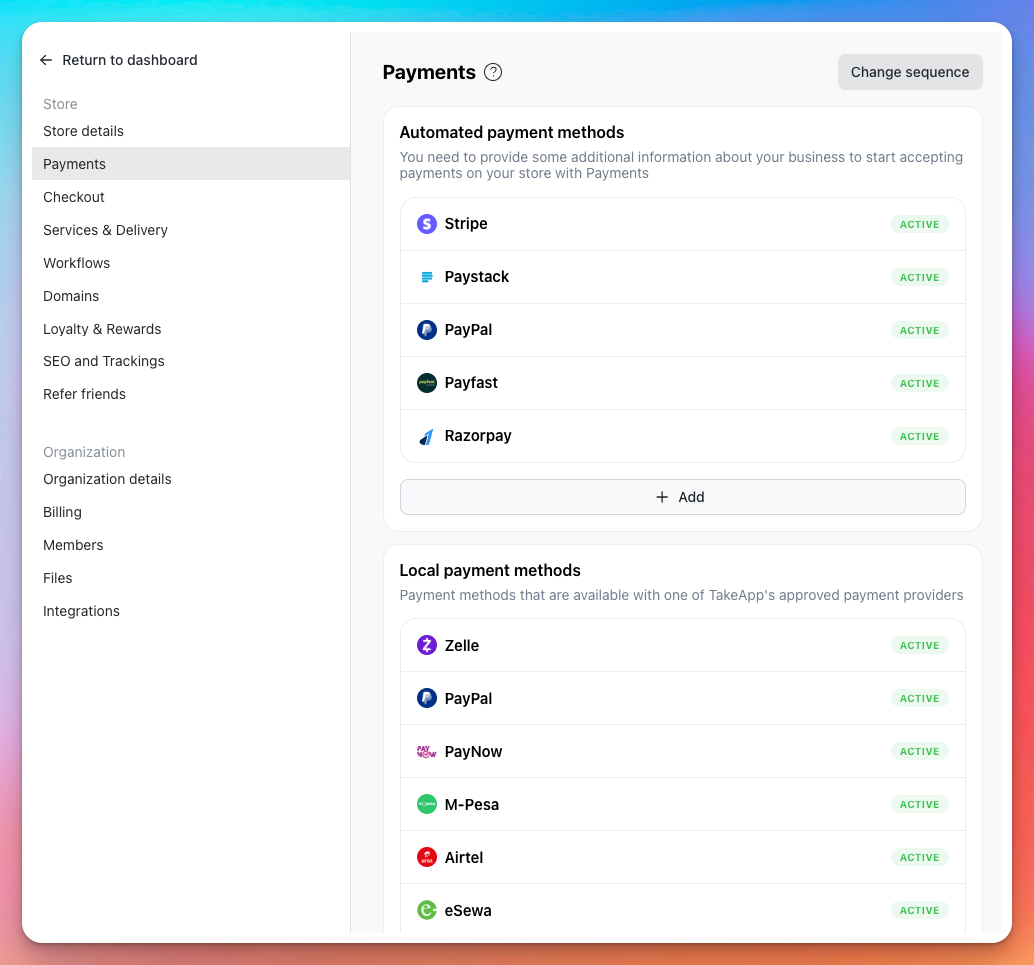Click the Payfast logo icon

(427, 383)
